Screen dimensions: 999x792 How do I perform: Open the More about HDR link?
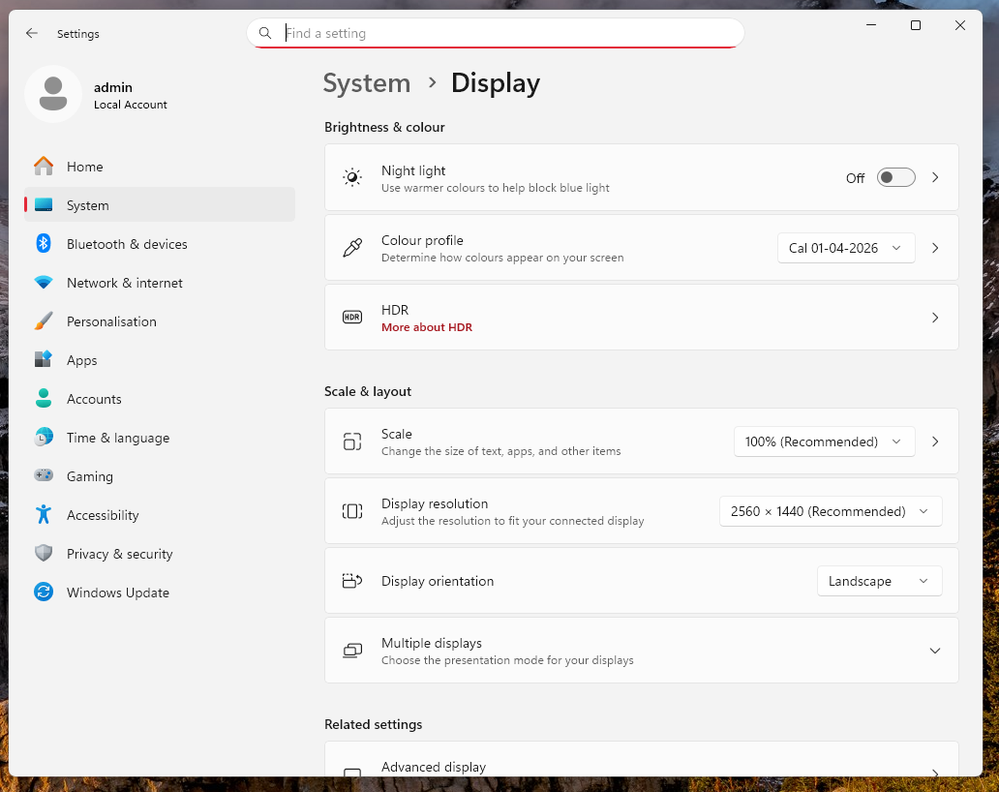click(426, 327)
